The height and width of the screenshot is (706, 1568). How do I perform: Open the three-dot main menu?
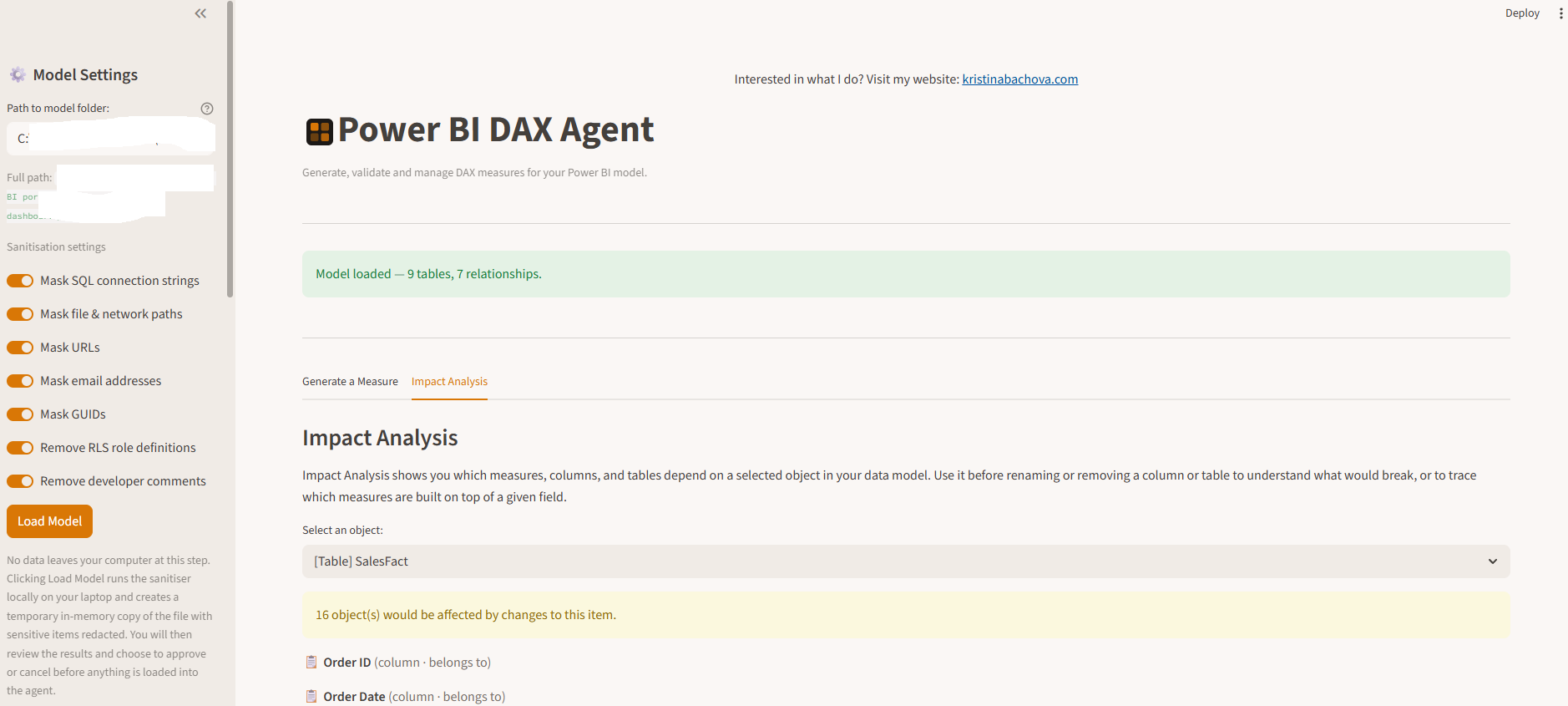(x=1560, y=13)
